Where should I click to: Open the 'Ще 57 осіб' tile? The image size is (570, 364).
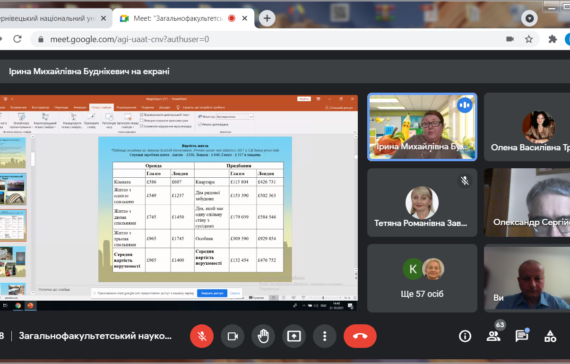pos(422,278)
